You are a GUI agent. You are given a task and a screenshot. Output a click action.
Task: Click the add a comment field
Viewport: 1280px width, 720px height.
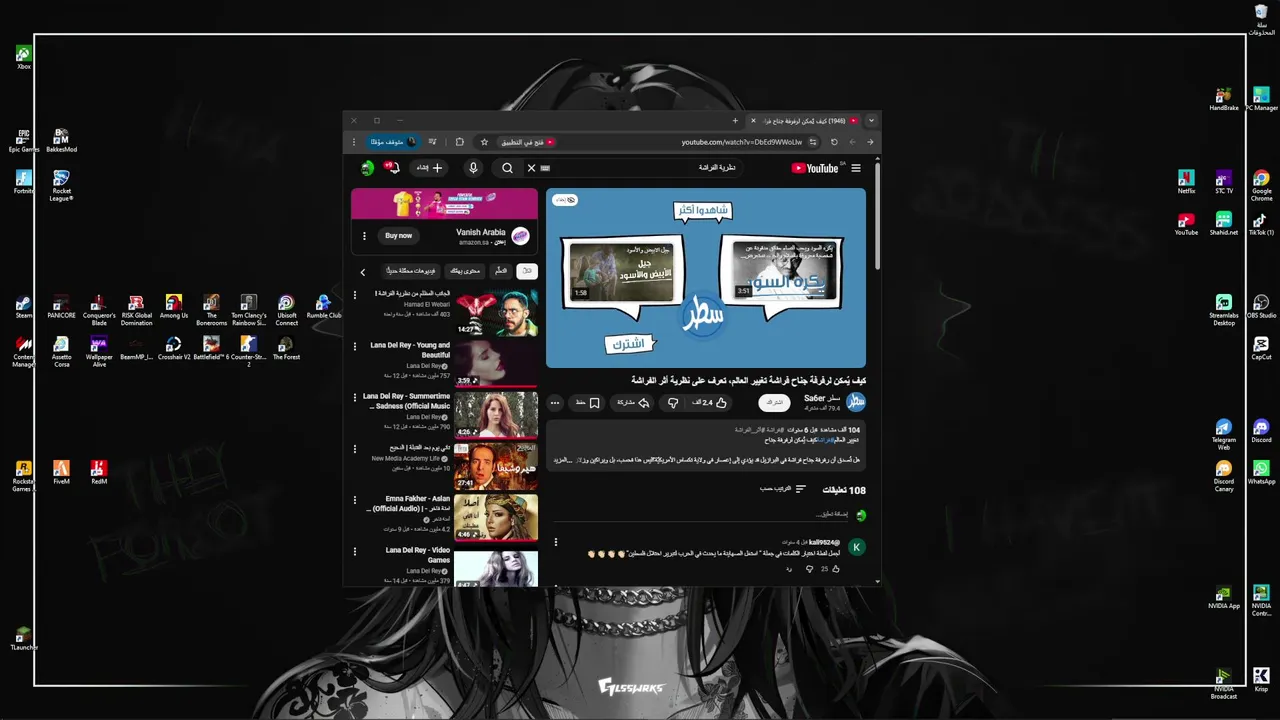pyautogui.click(x=700, y=515)
